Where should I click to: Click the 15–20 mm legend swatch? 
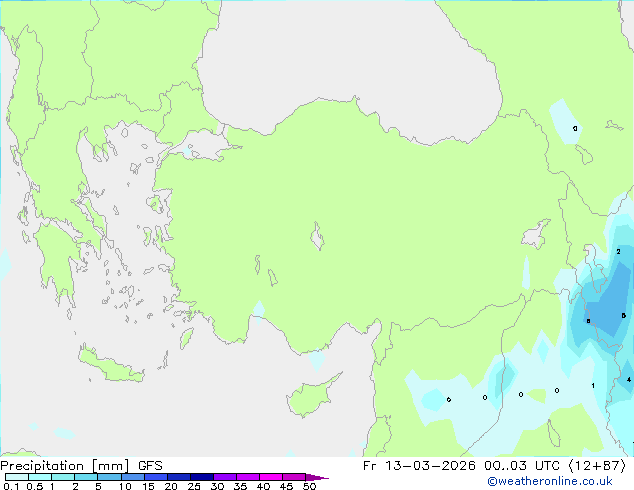click(156, 477)
